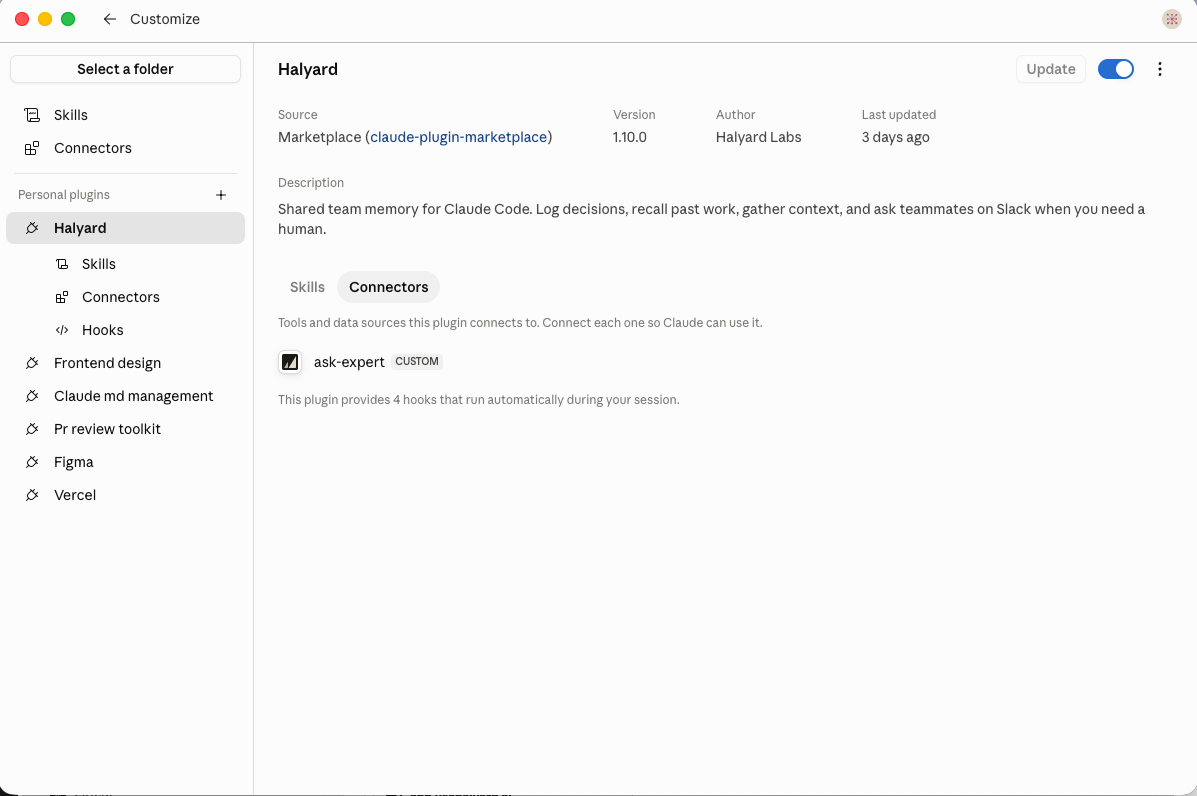Viewport: 1197px width, 796px height.
Task: Toggle the Halyard plugin enabled switch
Action: pos(1115,69)
